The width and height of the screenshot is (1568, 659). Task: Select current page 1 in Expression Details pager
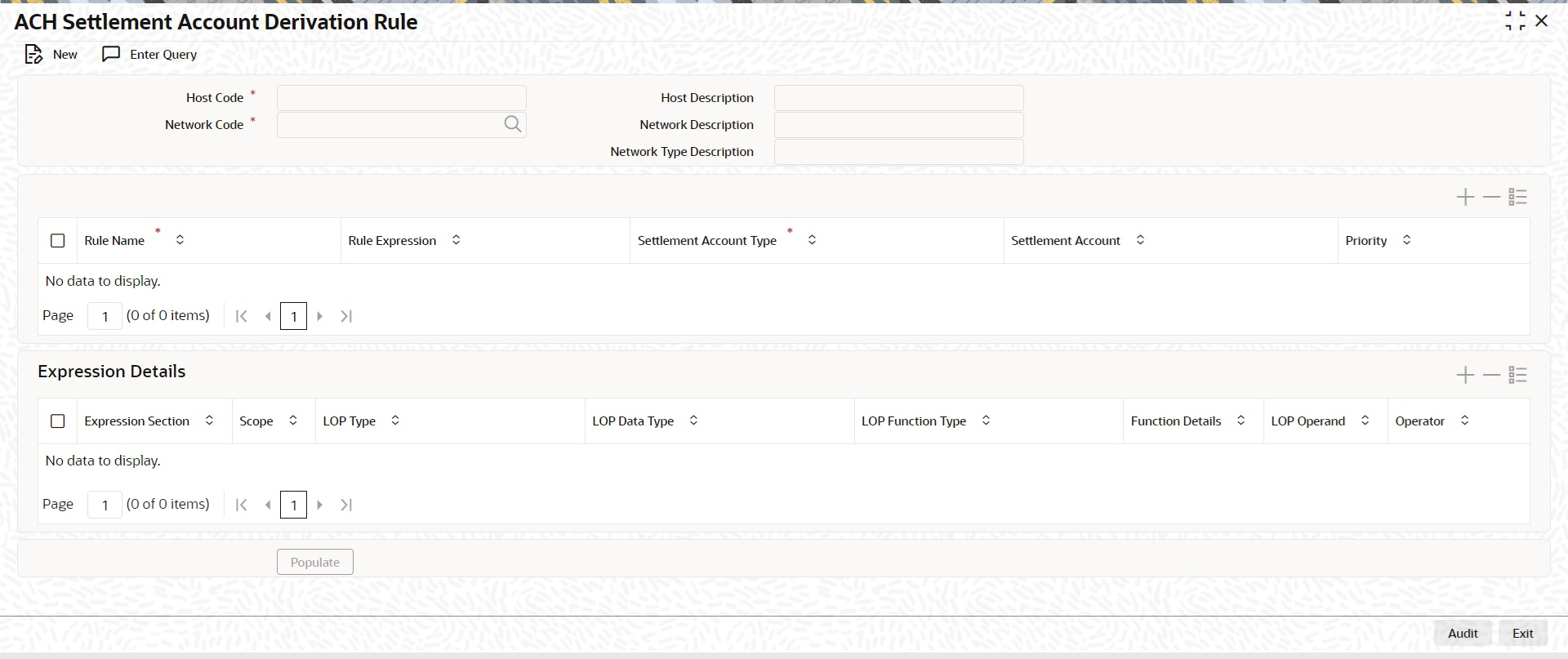[x=293, y=505]
